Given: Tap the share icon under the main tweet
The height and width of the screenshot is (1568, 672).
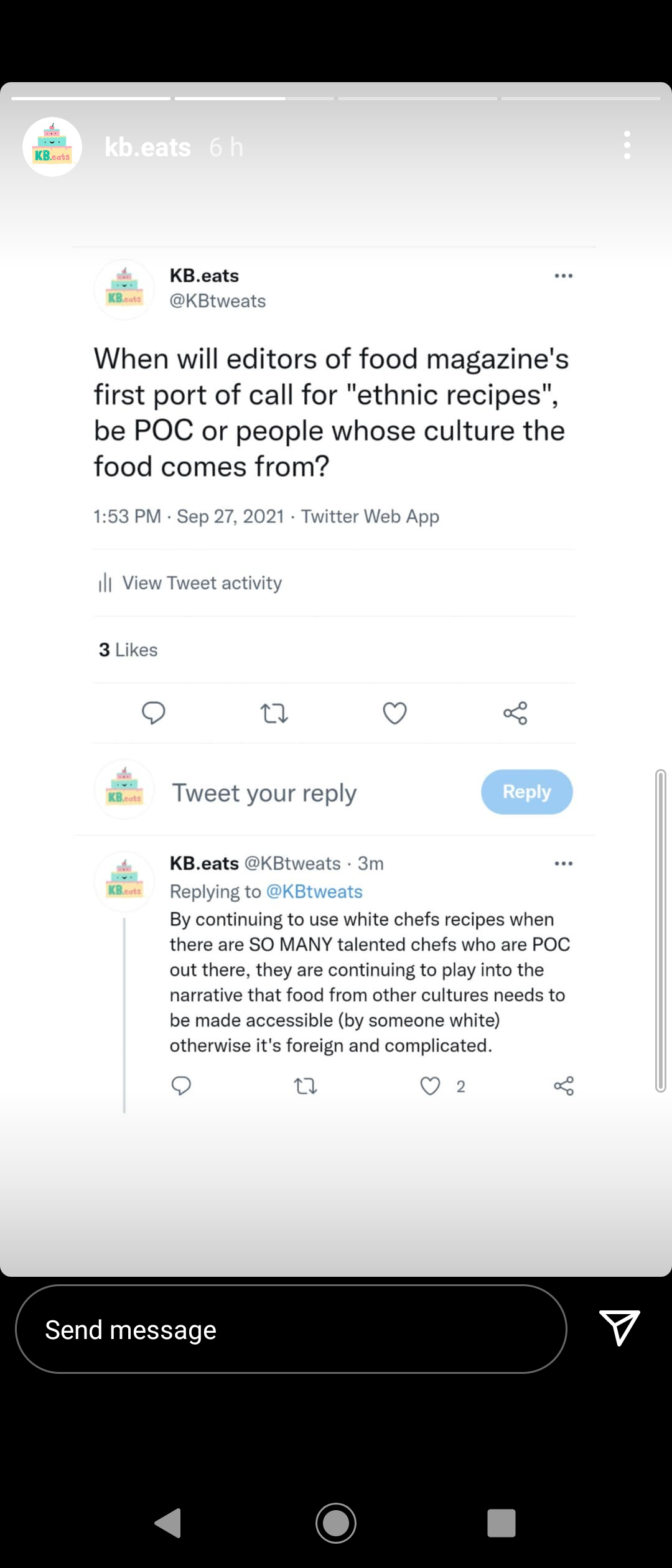Looking at the screenshot, I should point(515,713).
